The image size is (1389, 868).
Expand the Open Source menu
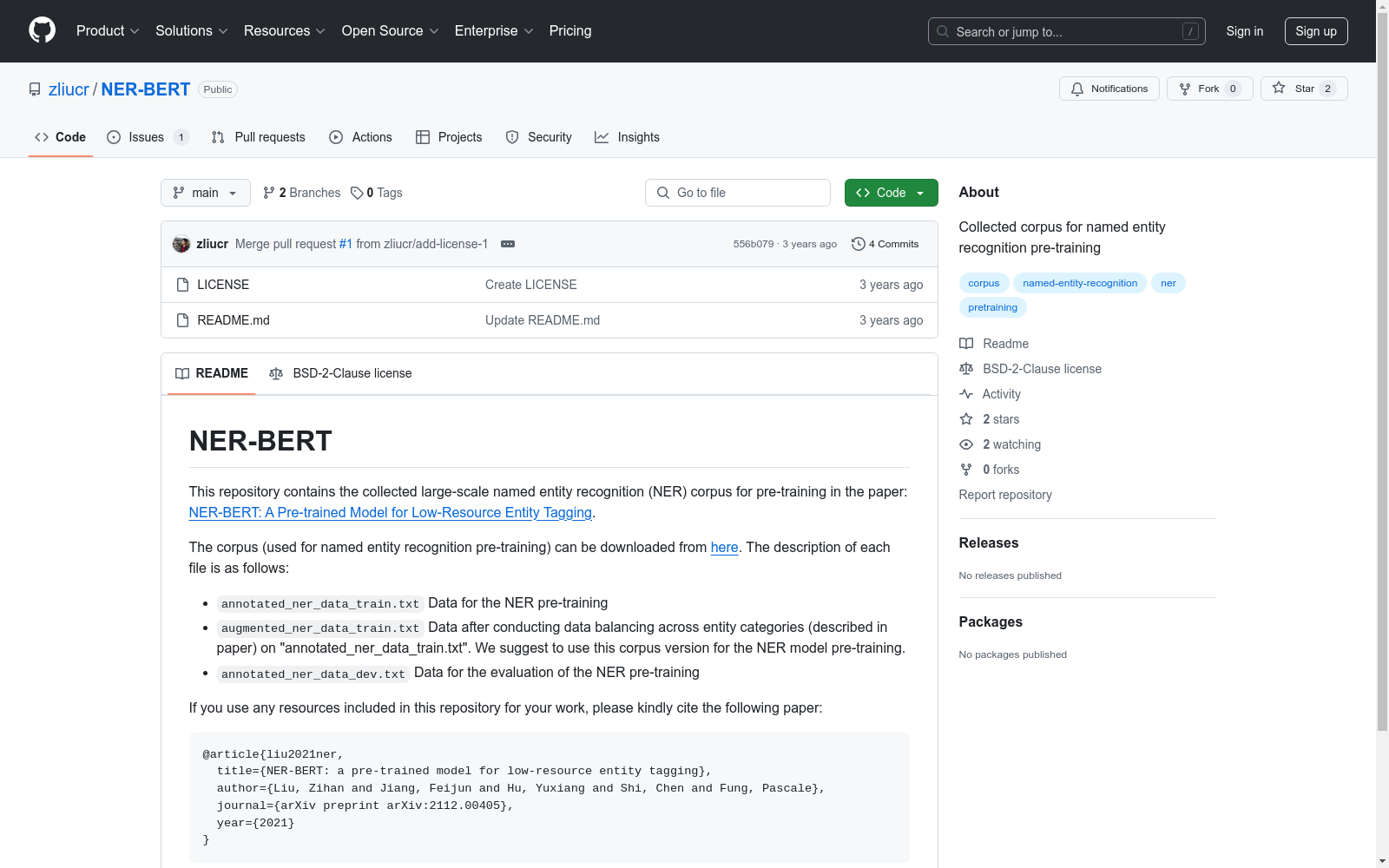tap(391, 31)
